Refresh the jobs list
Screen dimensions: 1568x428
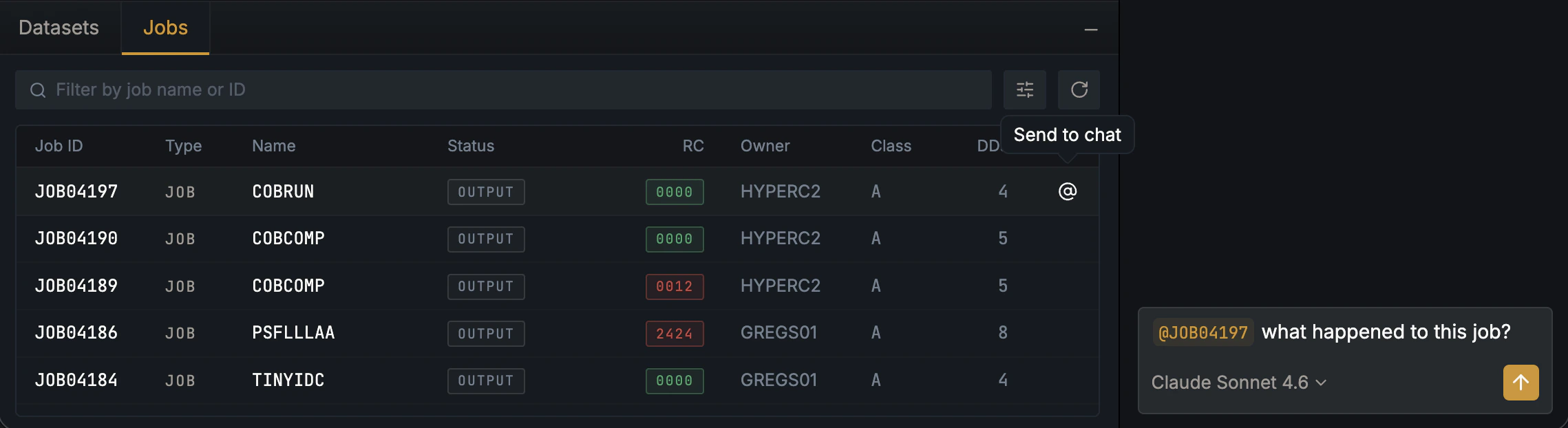click(1079, 89)
